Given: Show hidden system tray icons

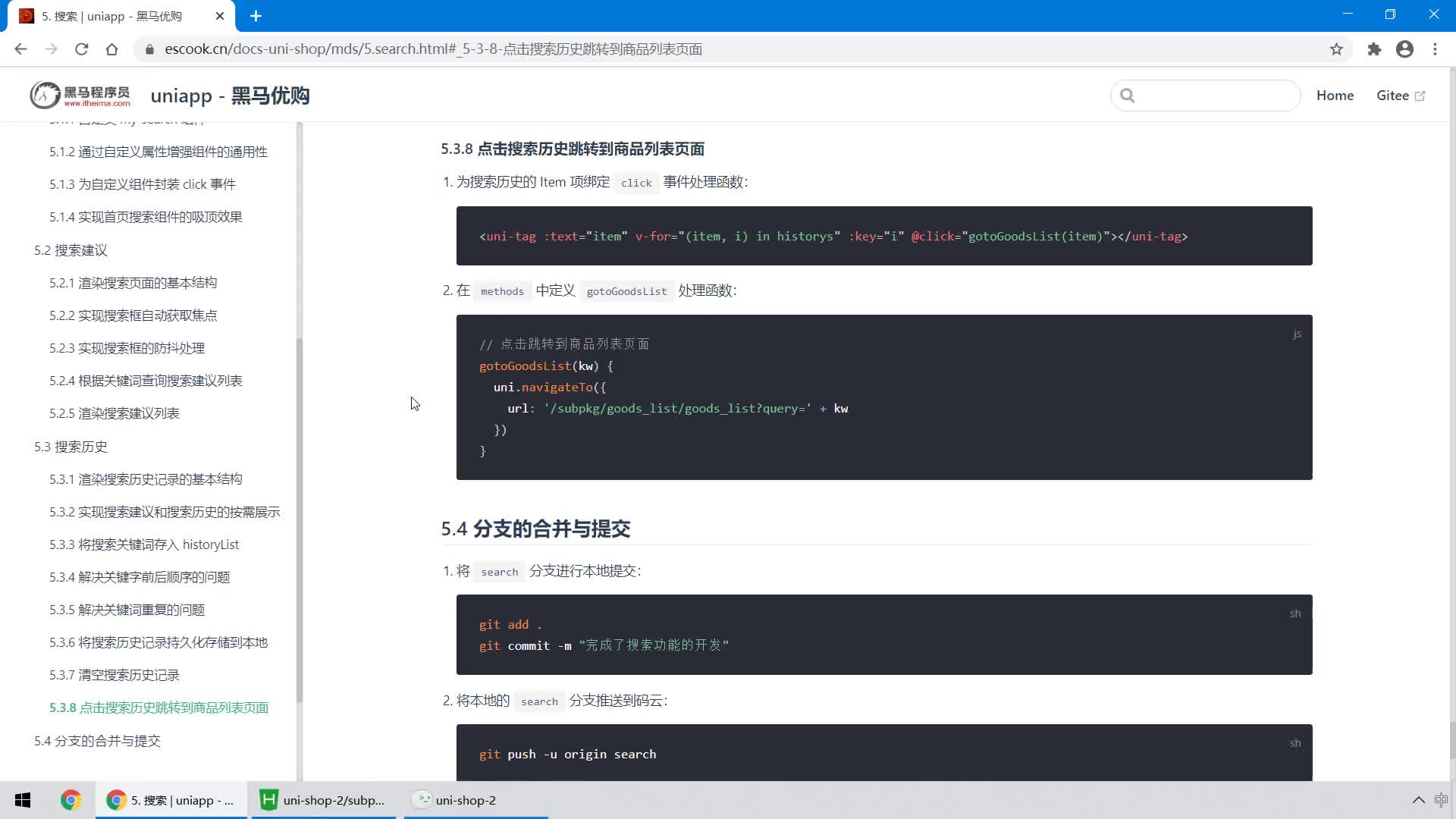Looking at the screenshot, I should click(x=1418, y=800).
